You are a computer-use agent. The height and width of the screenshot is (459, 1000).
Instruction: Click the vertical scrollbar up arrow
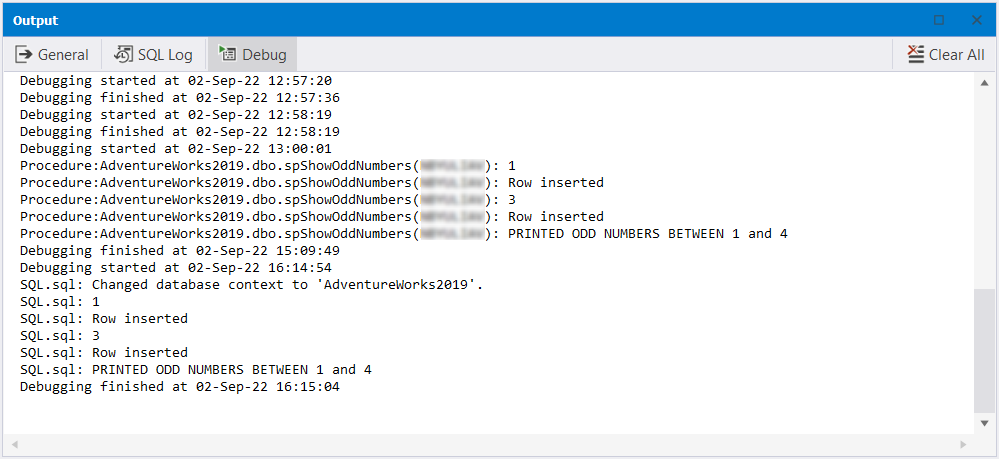(x=984, y=83)
